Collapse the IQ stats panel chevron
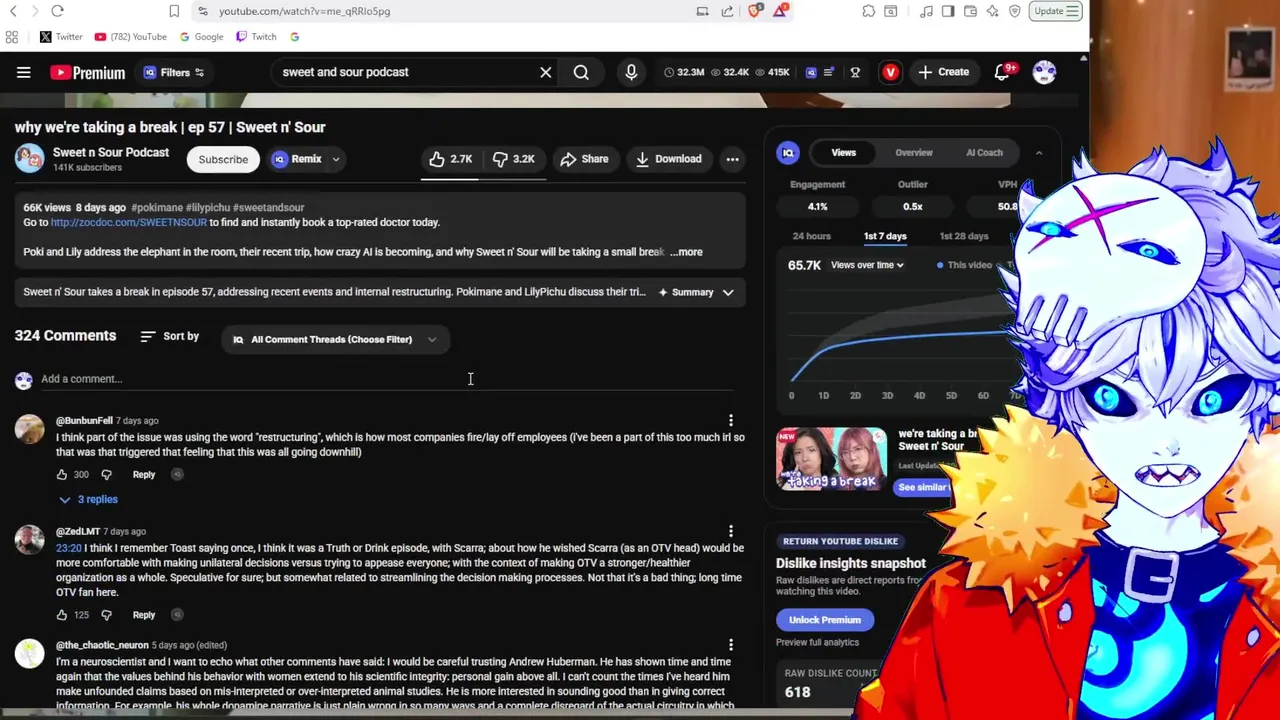Screen dimensions: 1280x720 [1039, 153]
